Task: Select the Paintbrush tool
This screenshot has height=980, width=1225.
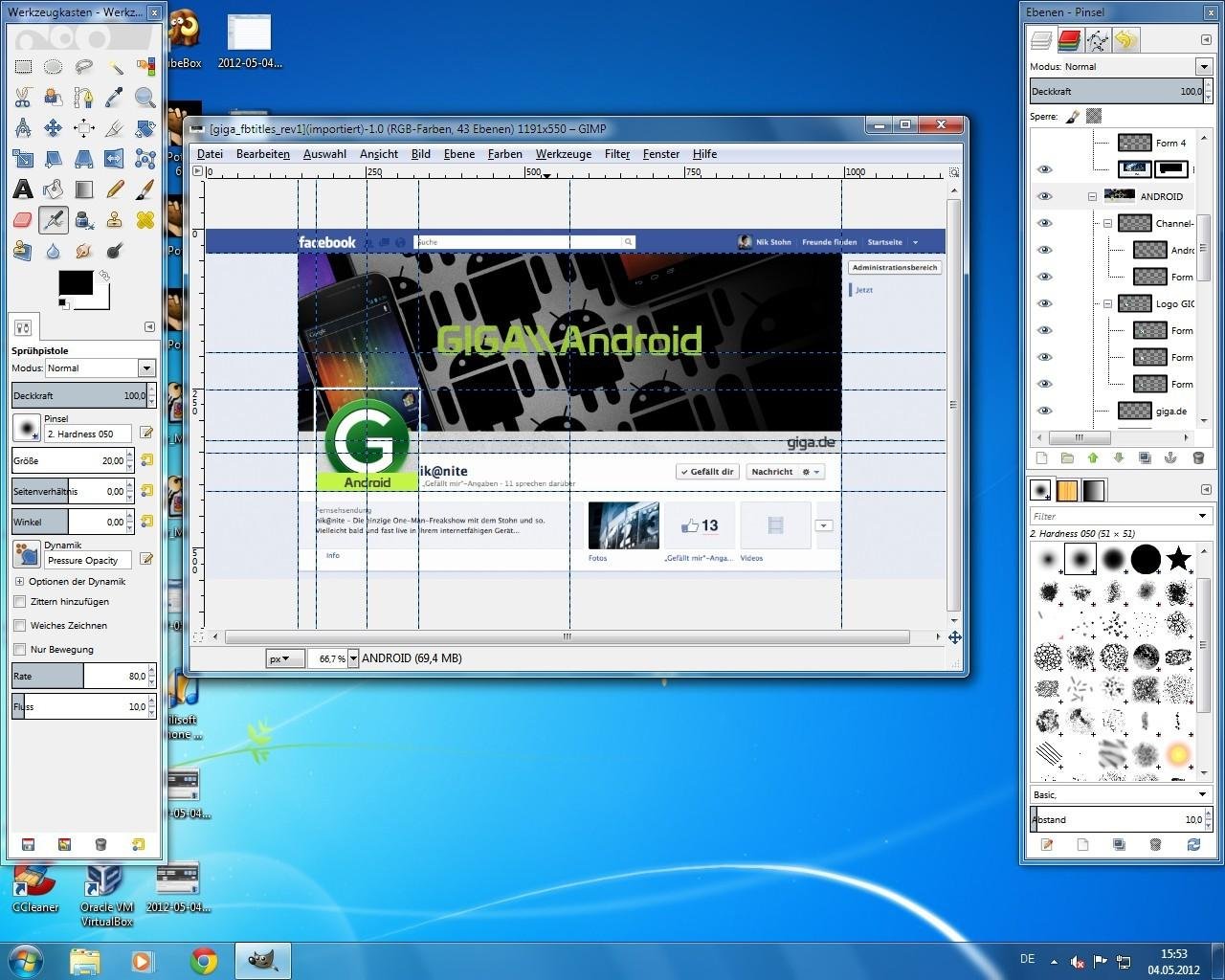Action: point(145,189)
